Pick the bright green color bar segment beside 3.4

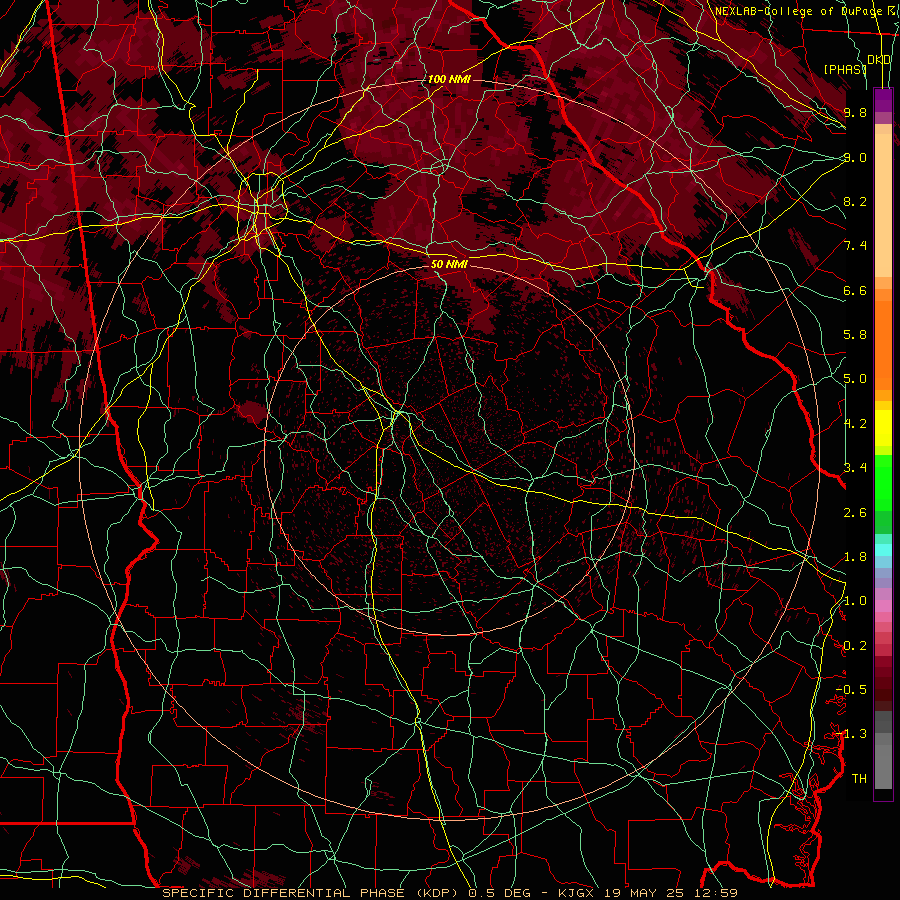click(x=883, y=483)
